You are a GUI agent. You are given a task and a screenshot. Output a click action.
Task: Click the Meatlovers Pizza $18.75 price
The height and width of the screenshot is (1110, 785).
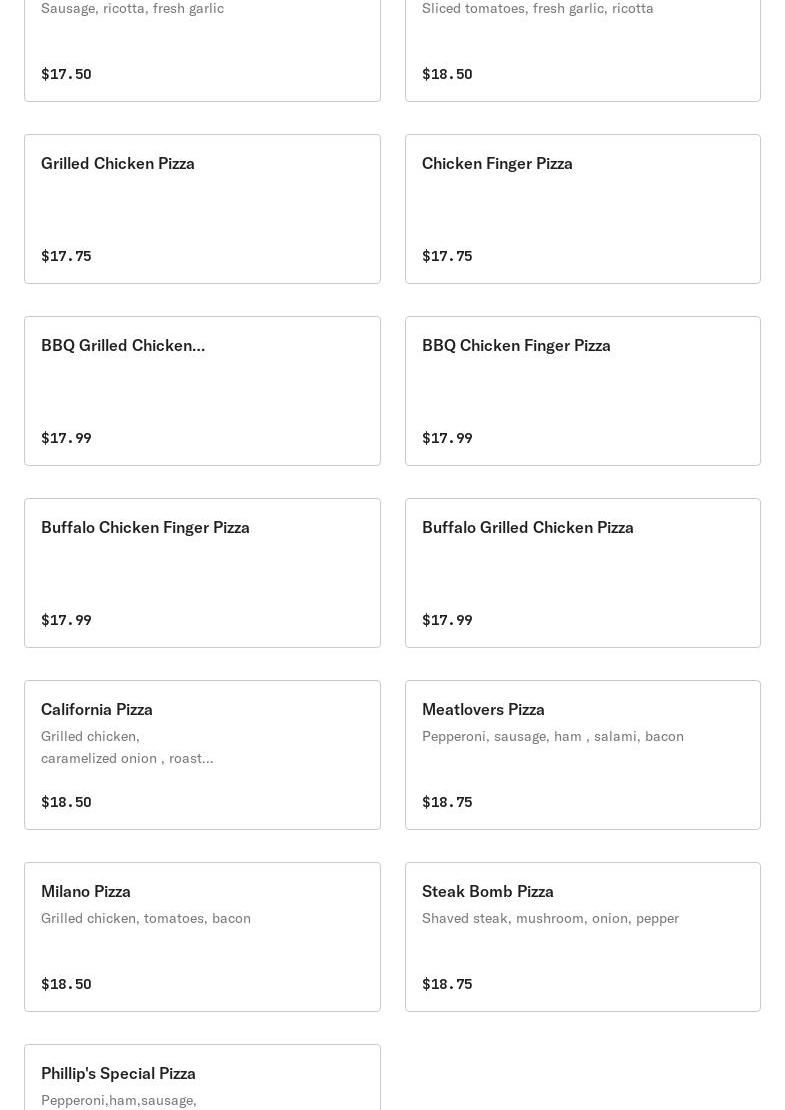coord(447,802)
